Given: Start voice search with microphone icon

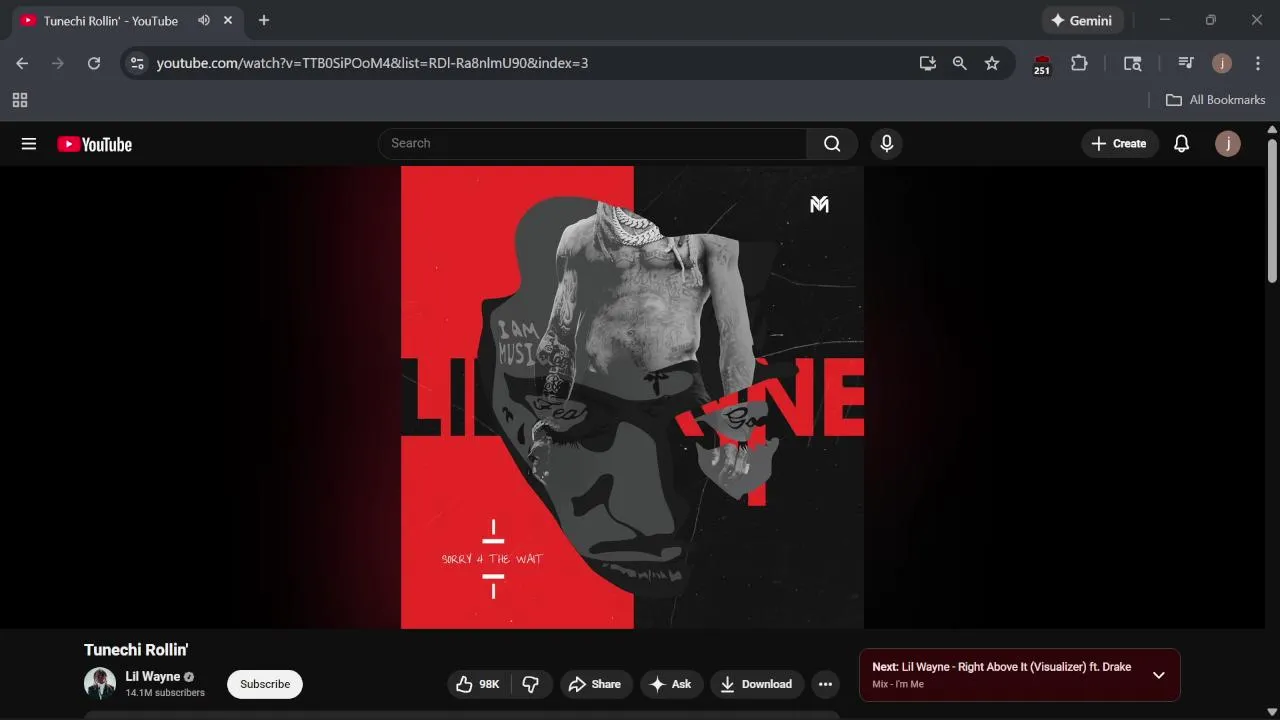Looking at the screenshot, I should (x=886, y=144).
